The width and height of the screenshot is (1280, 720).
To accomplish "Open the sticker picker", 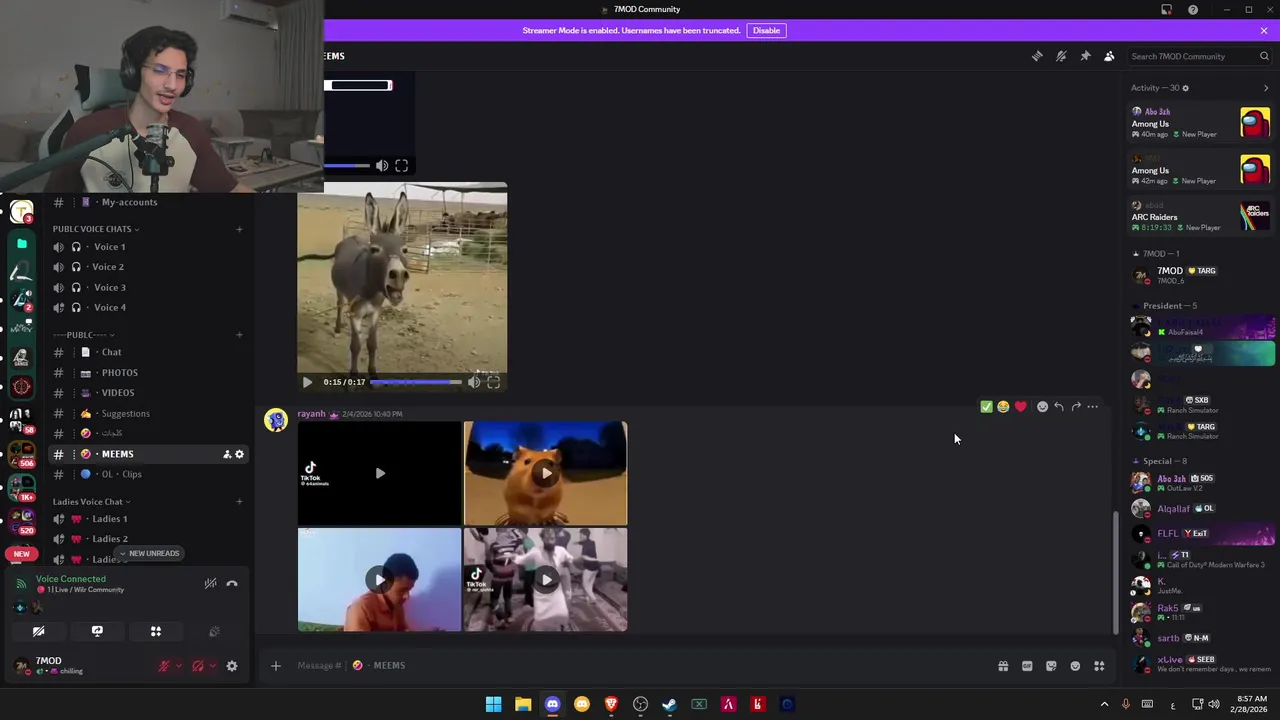I will pyautogui.click(x=1051, y=666).
